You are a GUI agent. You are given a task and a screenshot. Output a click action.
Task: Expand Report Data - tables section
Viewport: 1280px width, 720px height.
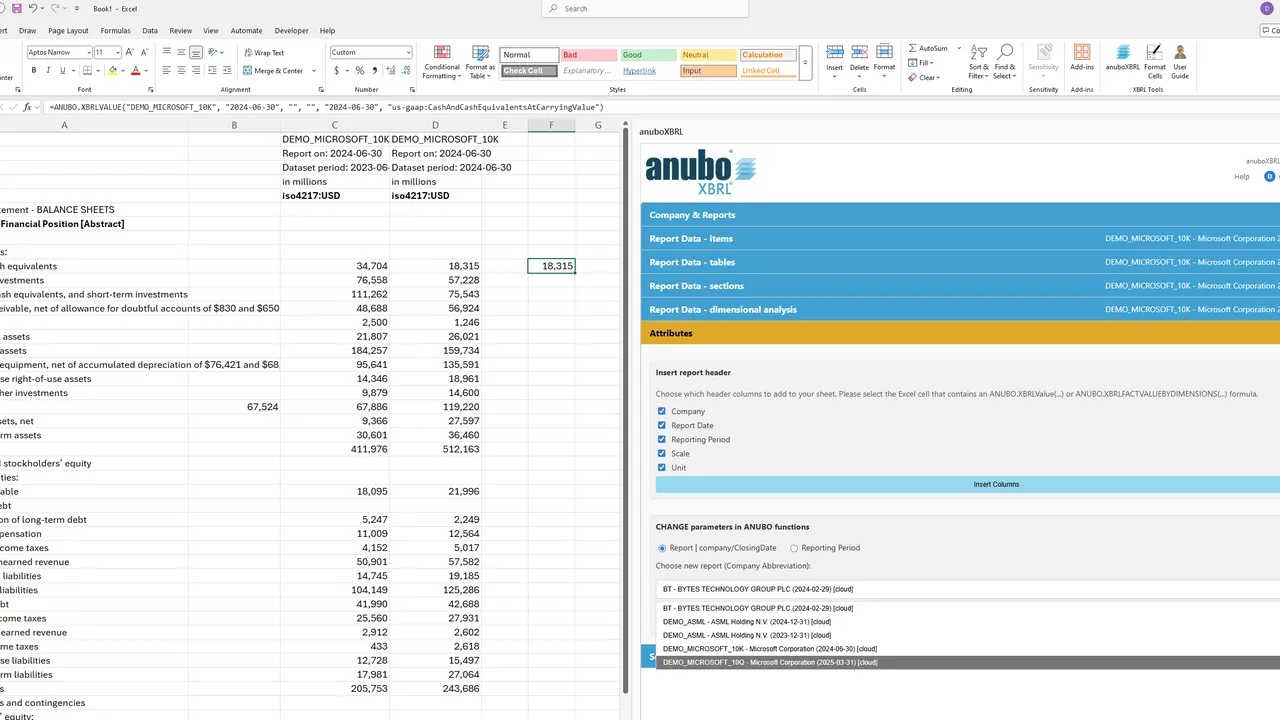pos(960,262)
